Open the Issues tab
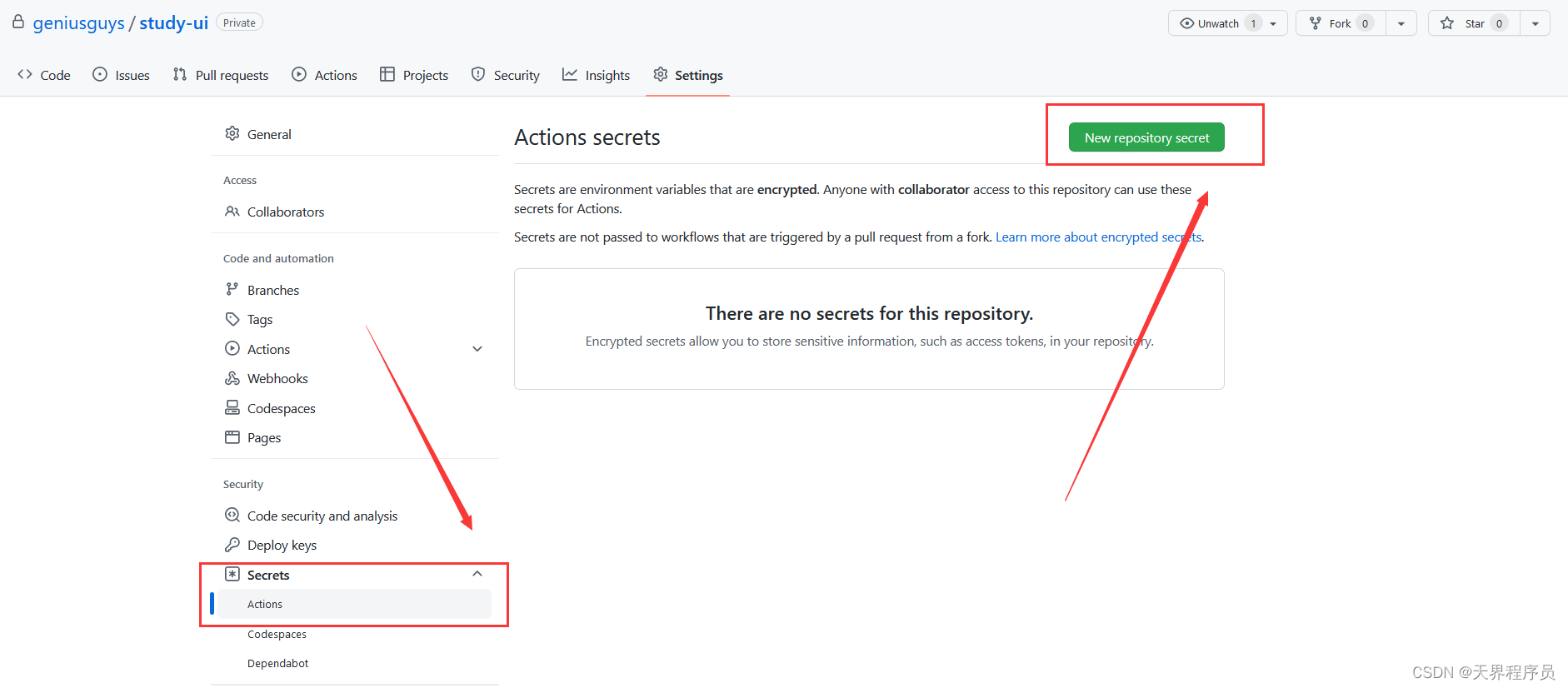Screen dimensions: 1568x688 [x=122, y=75]
